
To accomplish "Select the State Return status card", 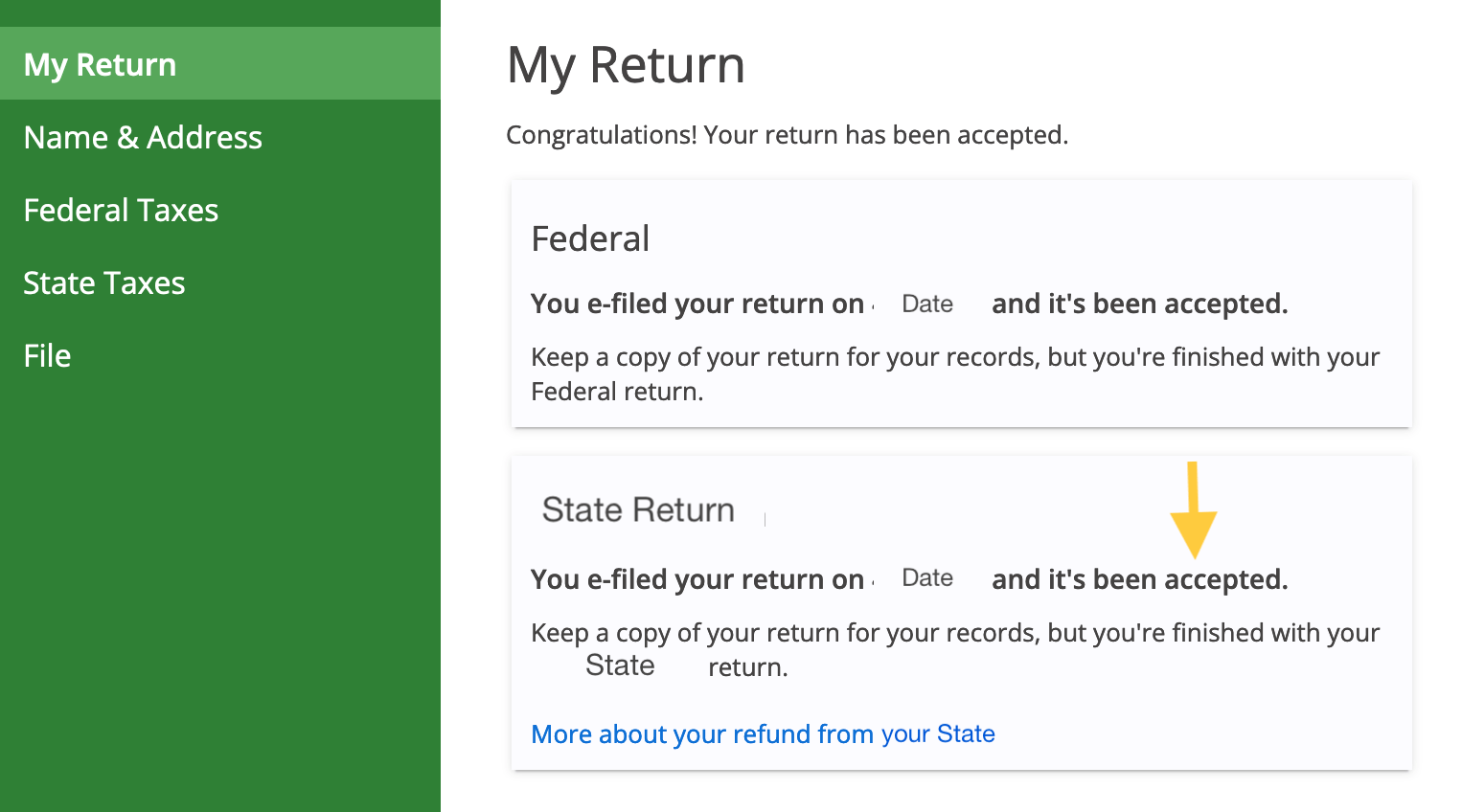I will click(x=961, y=613).
